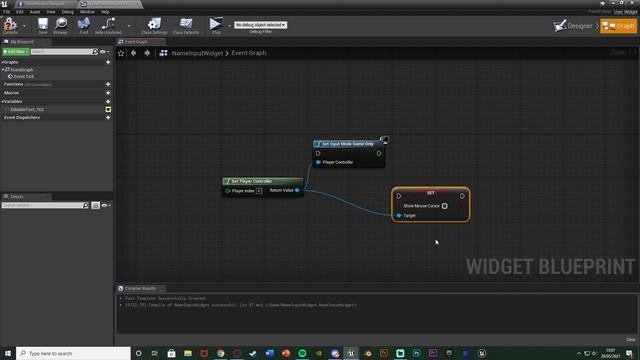Click Event Graph breadcrumb

point(249,53)
